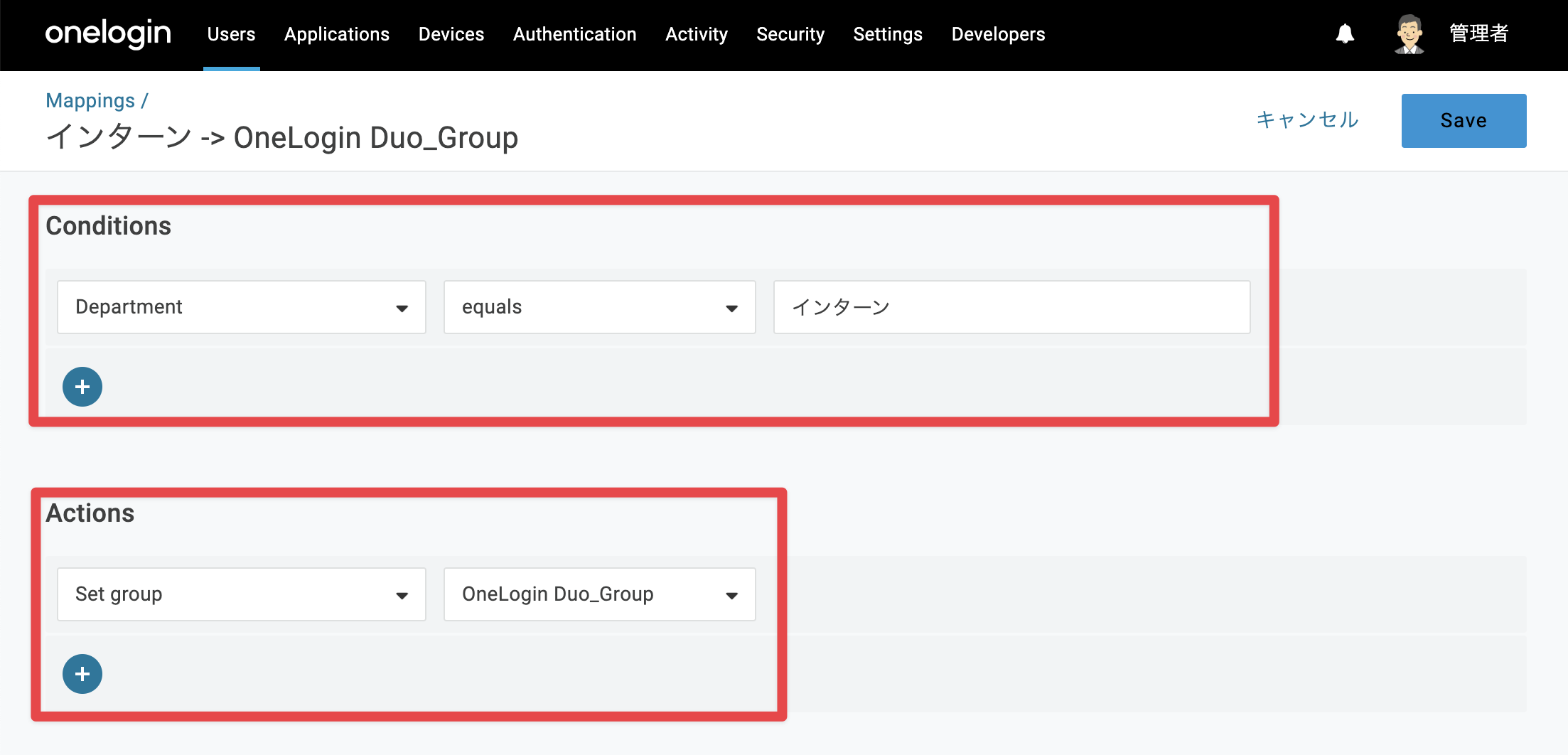Click the キャンセル cancel link
The image size is (1568, 755).
coord(1308,119)
